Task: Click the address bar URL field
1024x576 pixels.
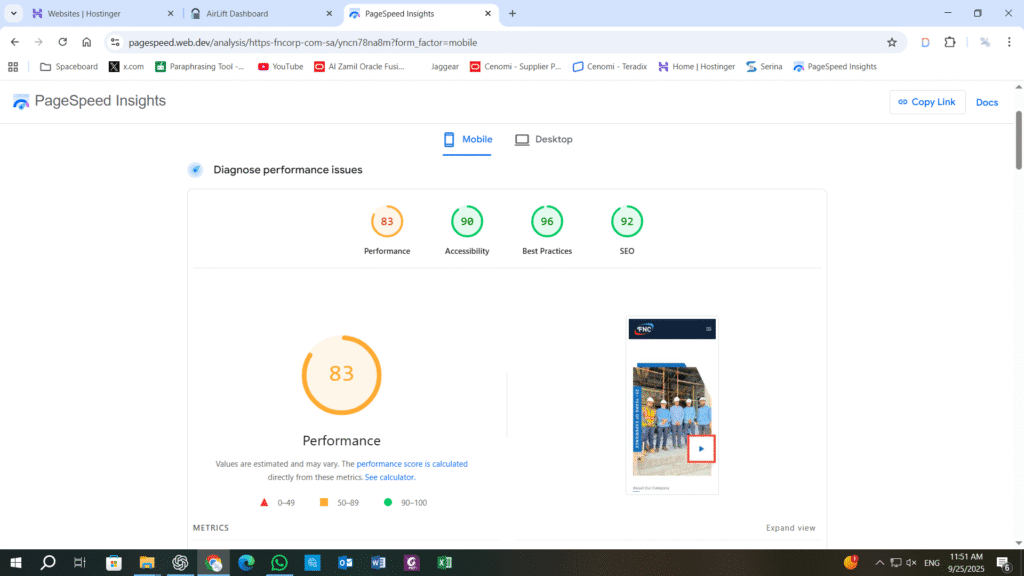Action: 503,42
